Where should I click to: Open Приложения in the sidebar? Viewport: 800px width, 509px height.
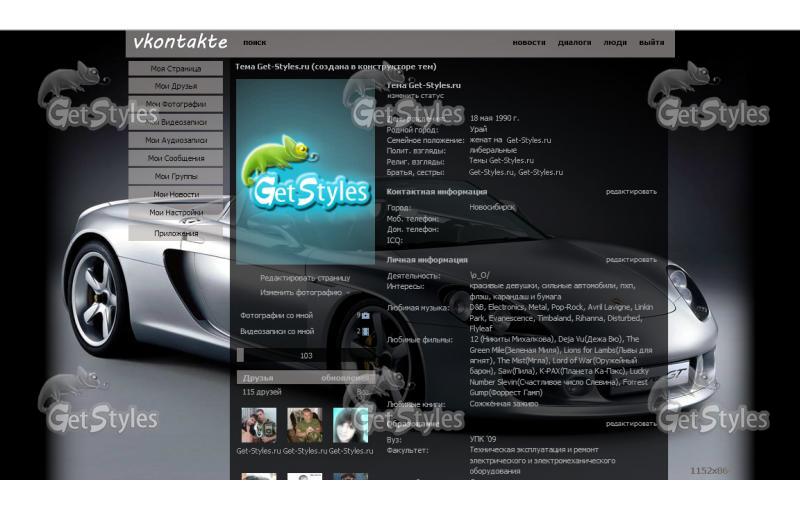tap(176, 233)
